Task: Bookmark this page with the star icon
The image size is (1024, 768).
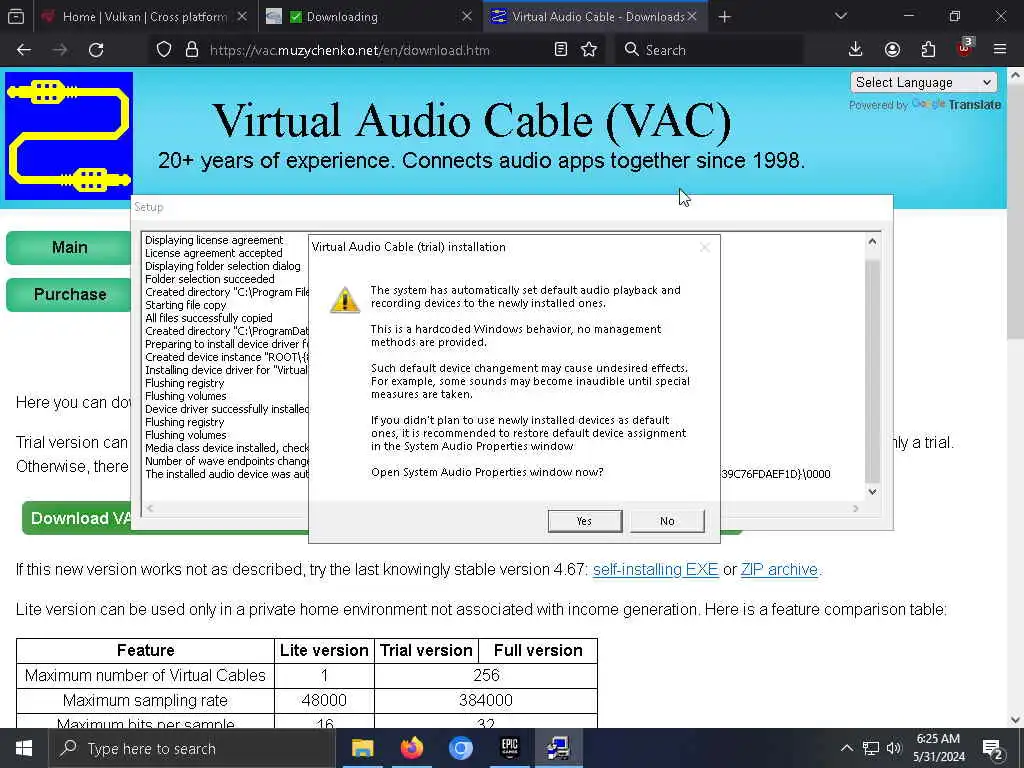Action: [x=589, y=50]
